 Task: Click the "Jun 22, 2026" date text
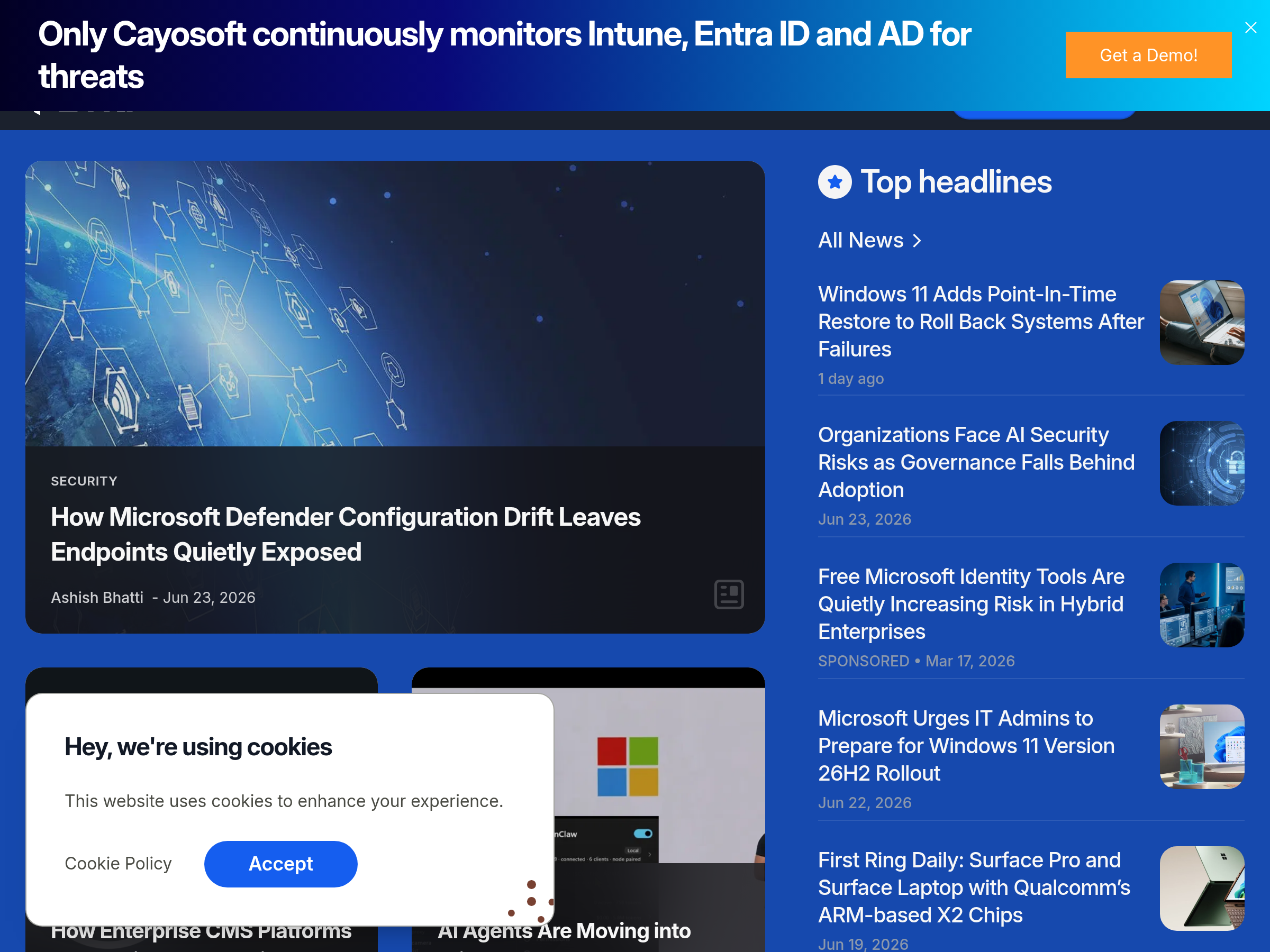pyautogui.click(x=865, y=803)
